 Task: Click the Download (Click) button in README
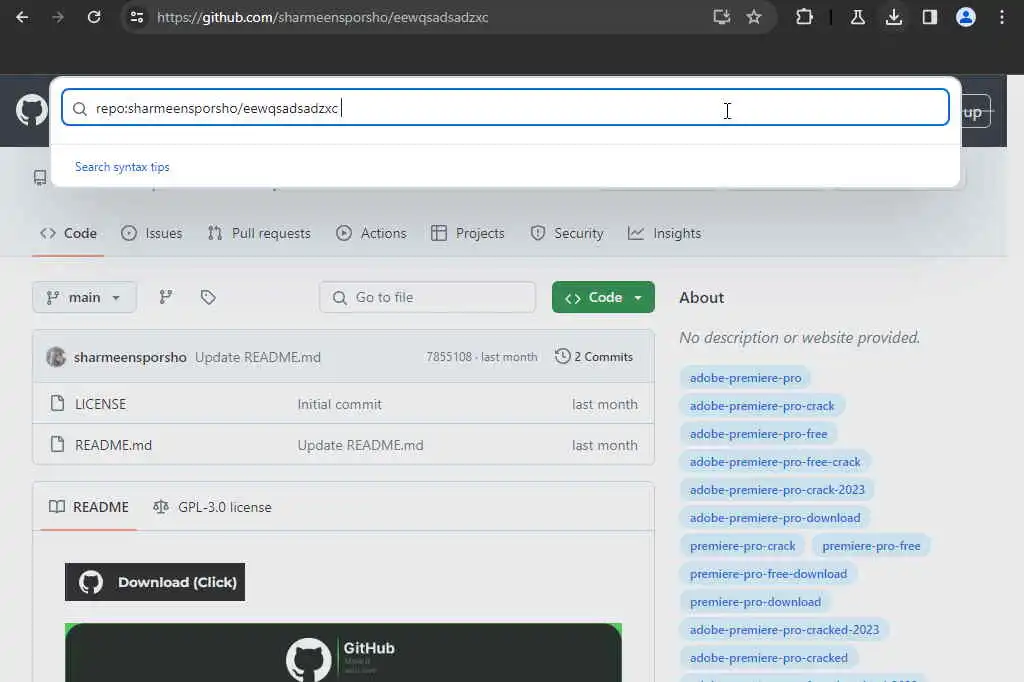[x=155, y=582]
